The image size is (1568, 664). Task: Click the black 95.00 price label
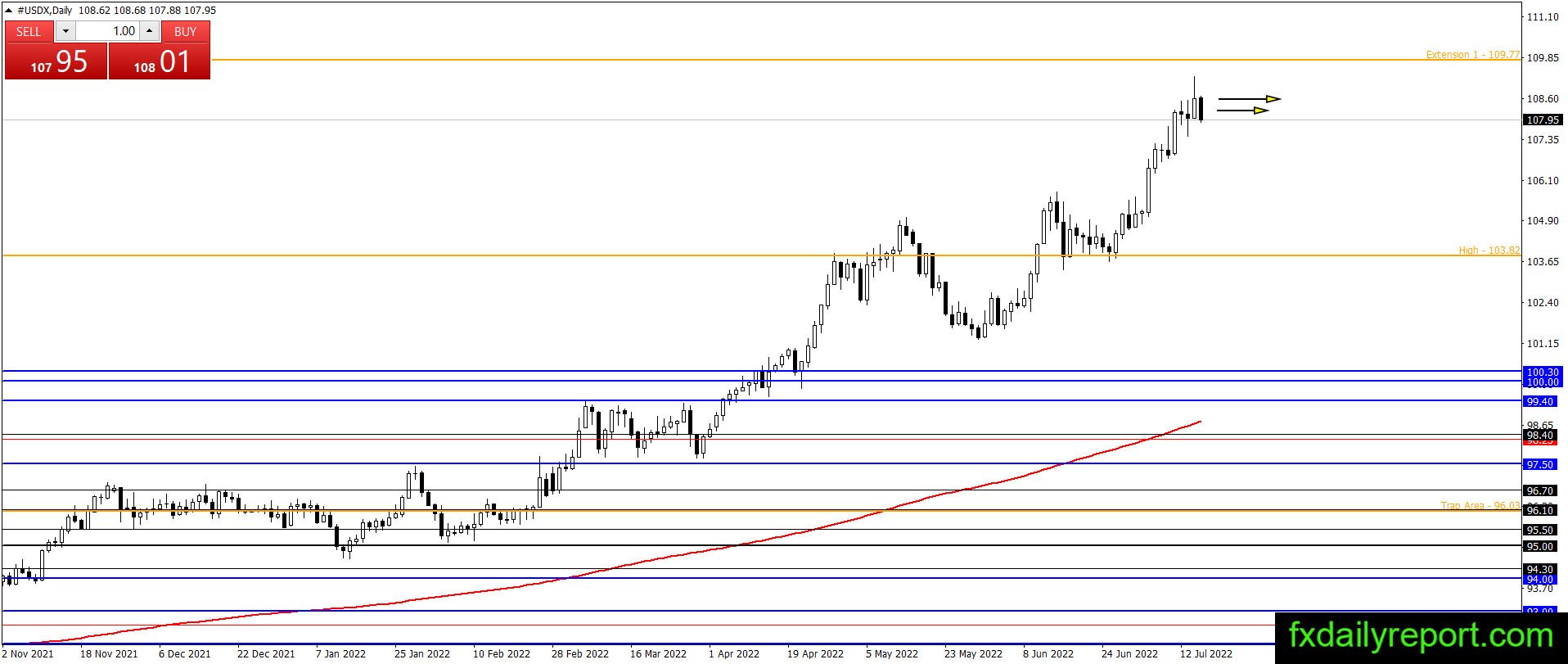coord(1540,546)
